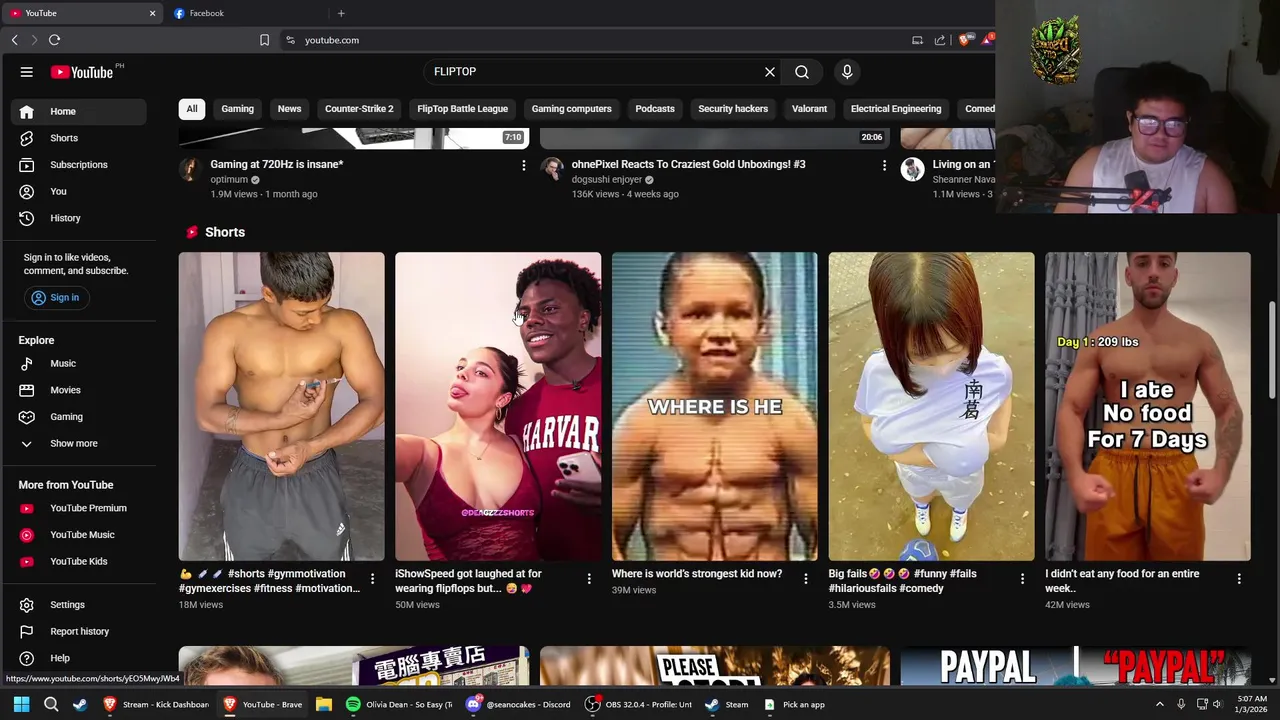Open Gaming under Explore
1280x720 pixels.
point(79,417)
